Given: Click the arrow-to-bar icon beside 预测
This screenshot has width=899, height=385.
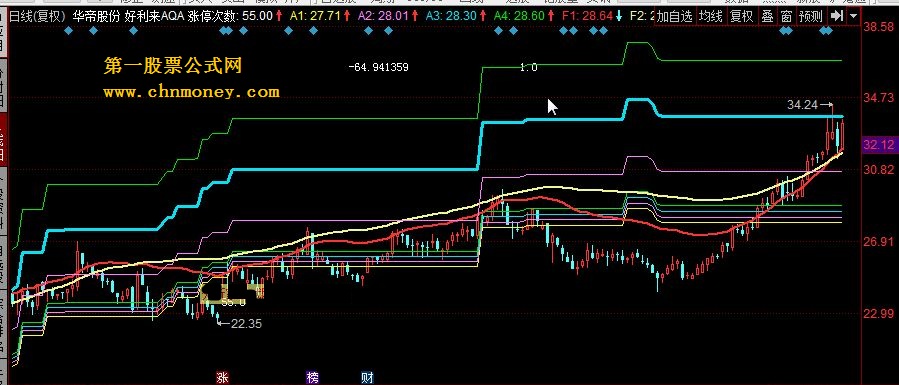Looking at the screenshot, I should pyautogui.click(x=837, y=16).
